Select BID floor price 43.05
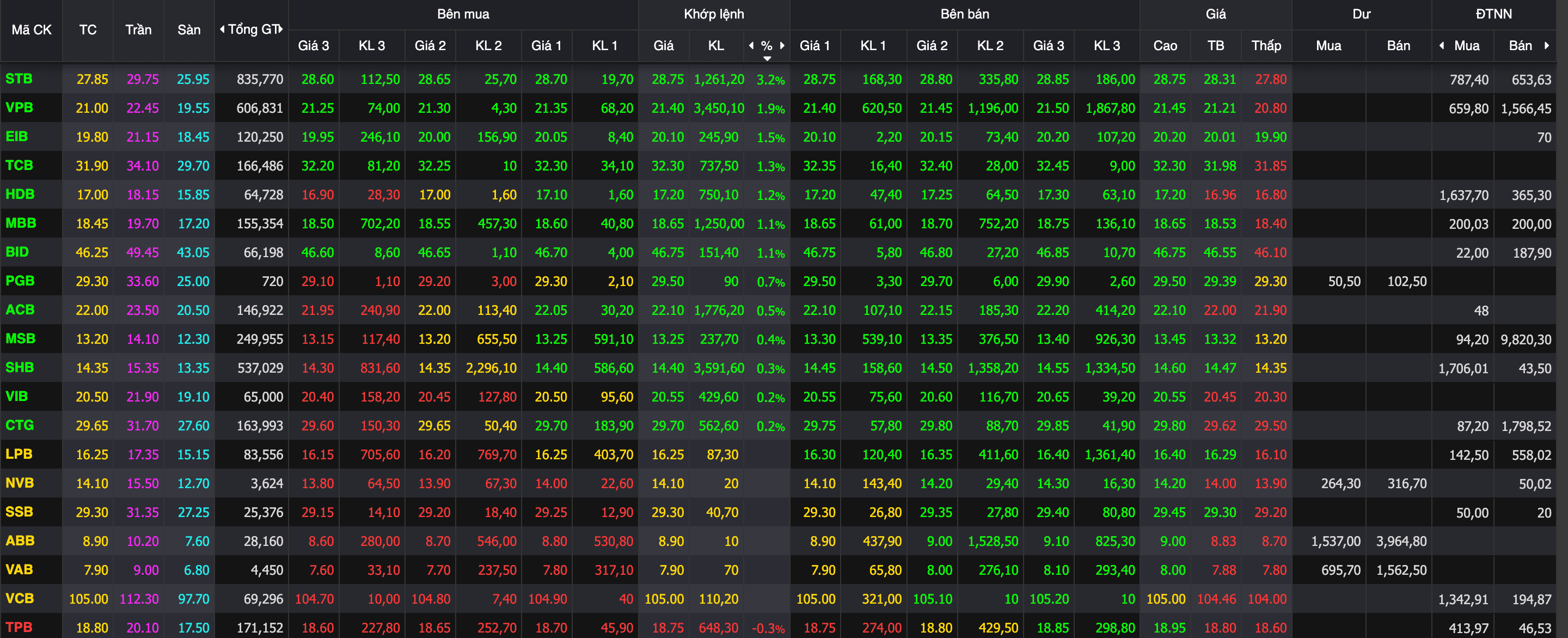This screenshot has height=638, width=1568. tap(193, 252)
